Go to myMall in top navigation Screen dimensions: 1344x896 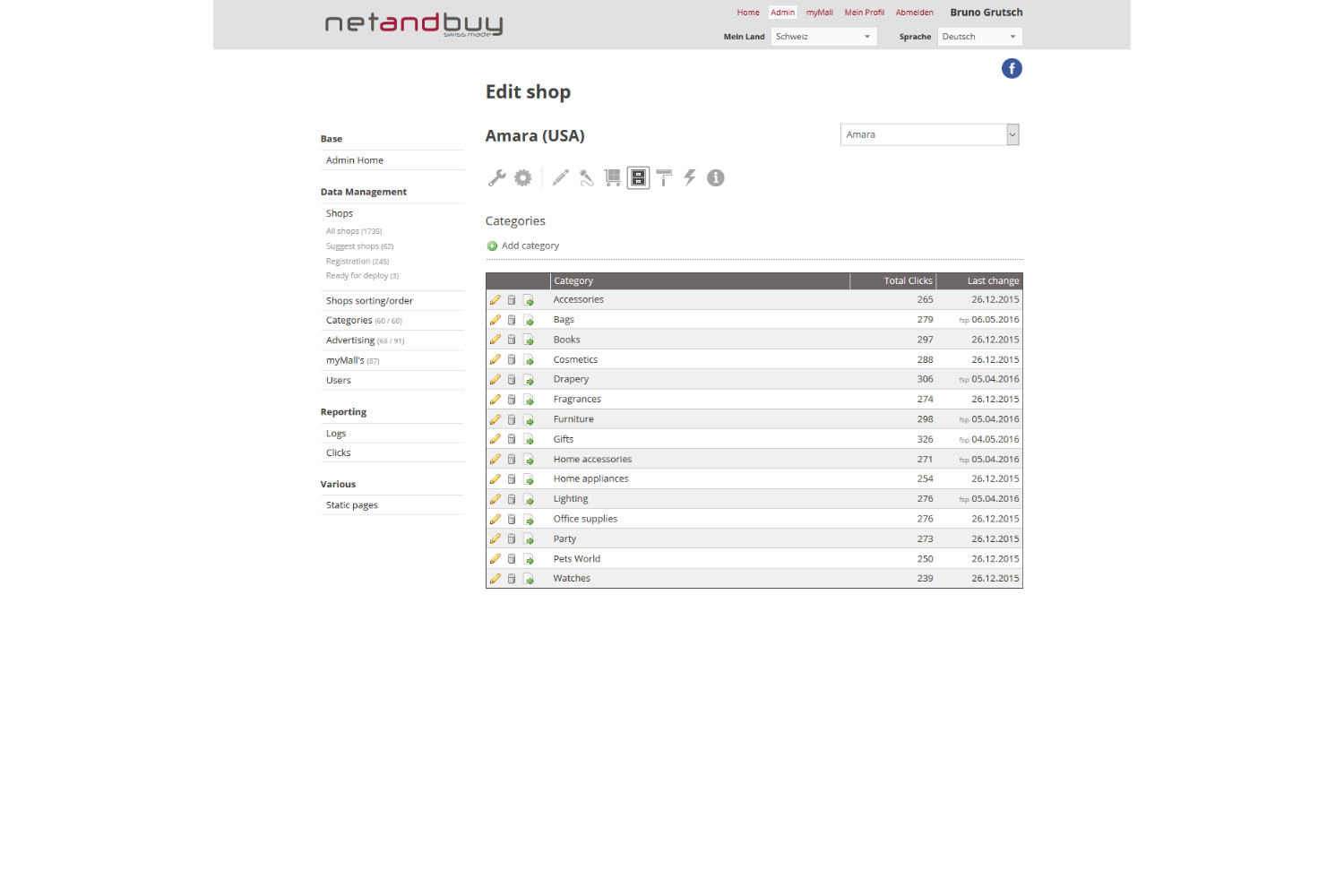819,13
